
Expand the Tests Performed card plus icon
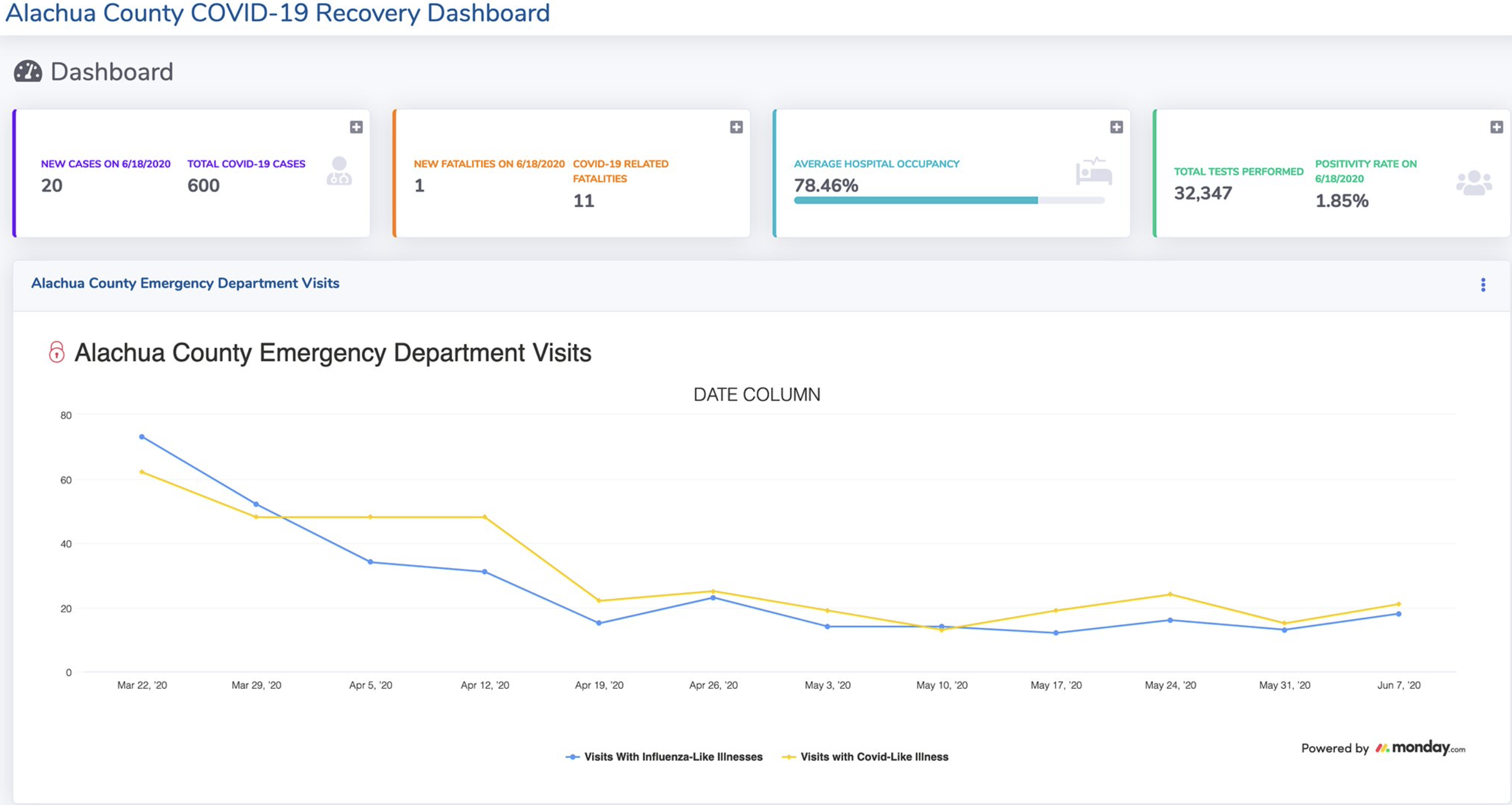pos(1496,127)
